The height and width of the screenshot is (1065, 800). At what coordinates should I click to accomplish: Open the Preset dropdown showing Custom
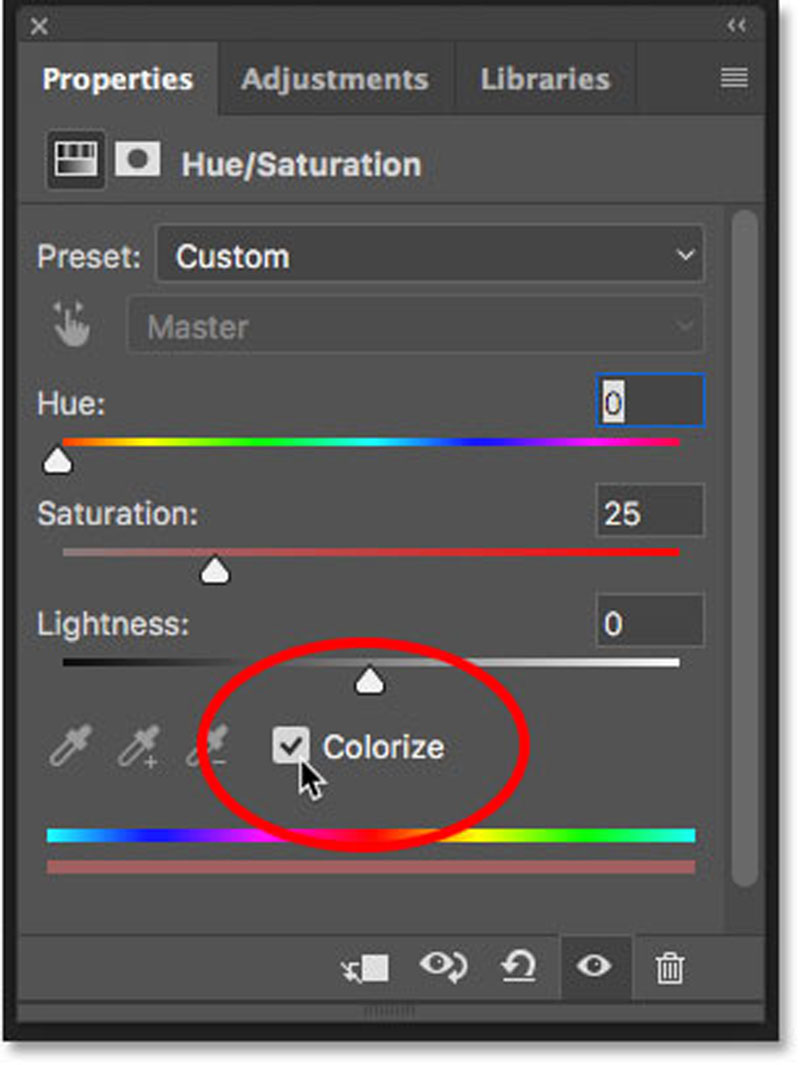pos(430,257)
